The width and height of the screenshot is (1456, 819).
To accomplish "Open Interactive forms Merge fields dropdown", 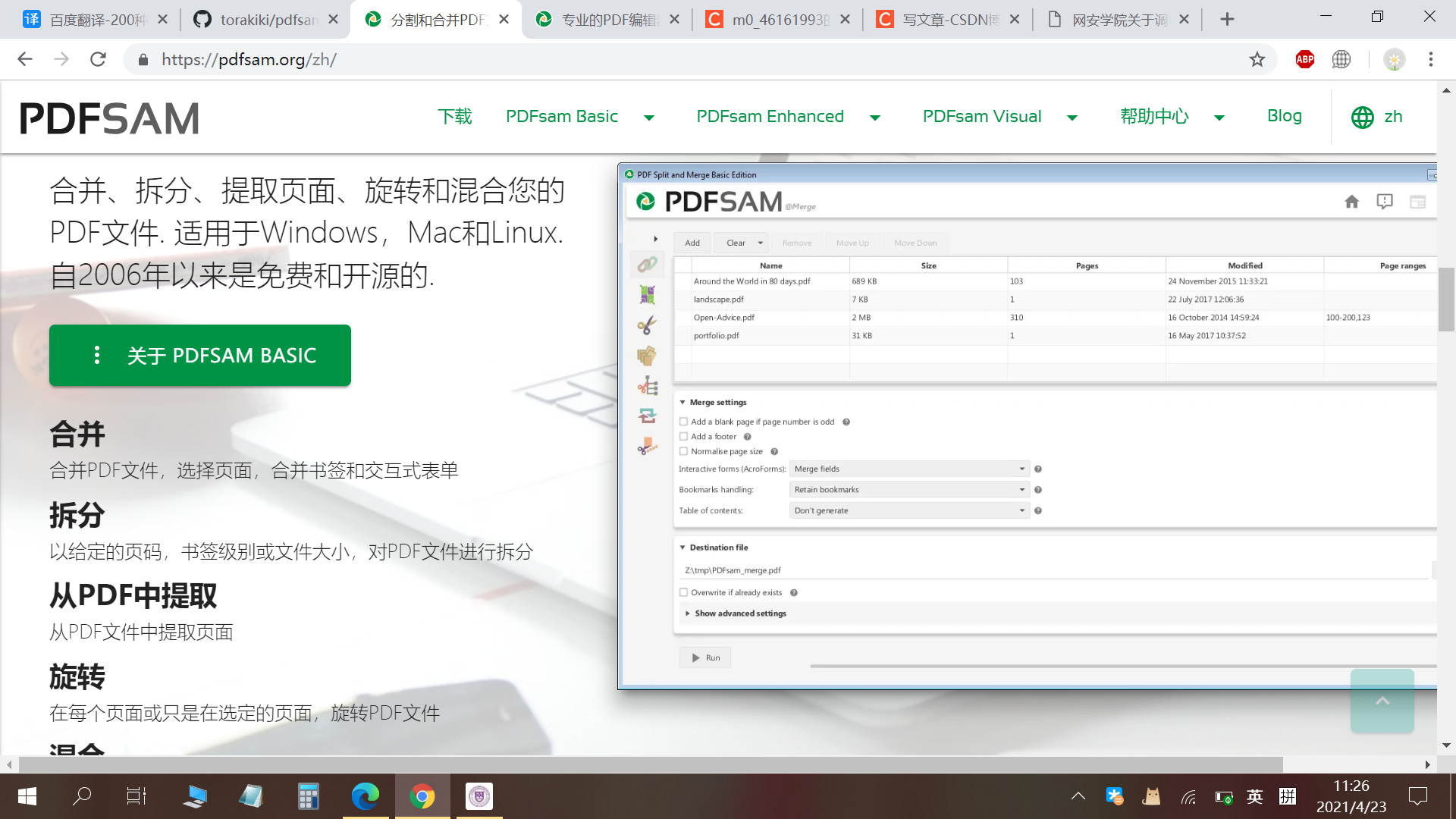I will coord(909,469).
